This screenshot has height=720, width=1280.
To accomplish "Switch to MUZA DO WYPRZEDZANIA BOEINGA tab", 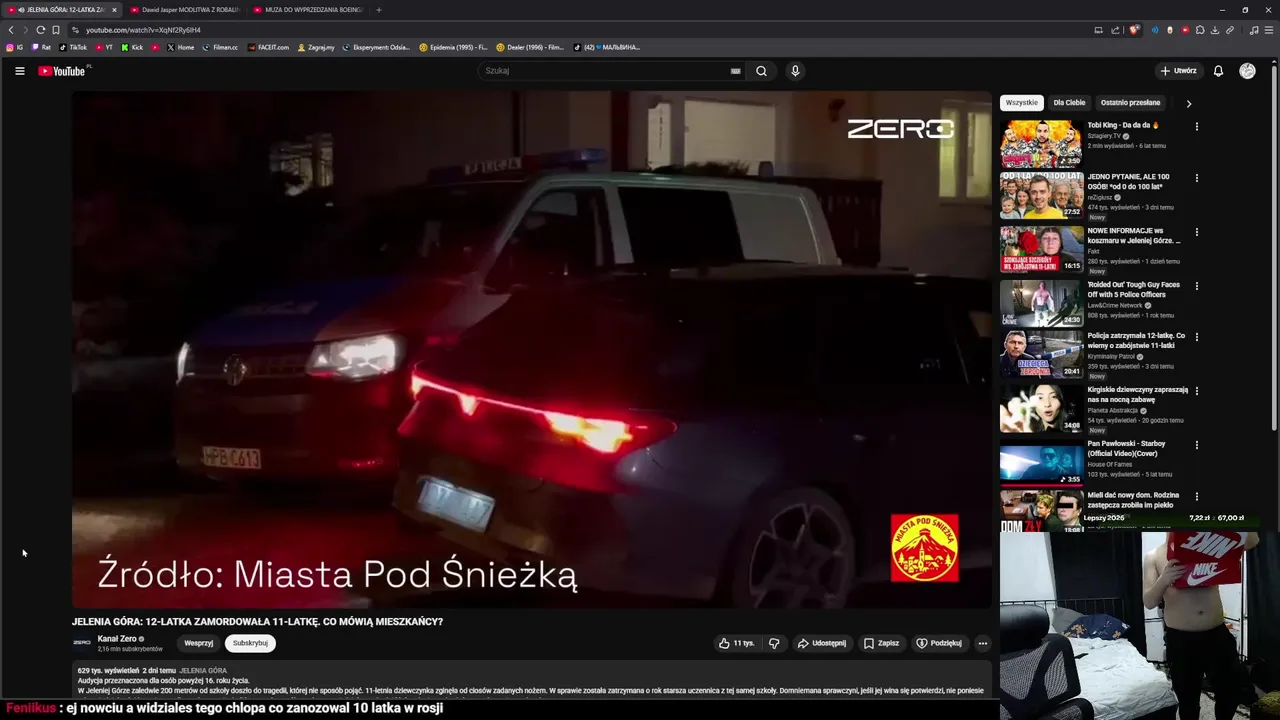I will (x=308, y=10).
